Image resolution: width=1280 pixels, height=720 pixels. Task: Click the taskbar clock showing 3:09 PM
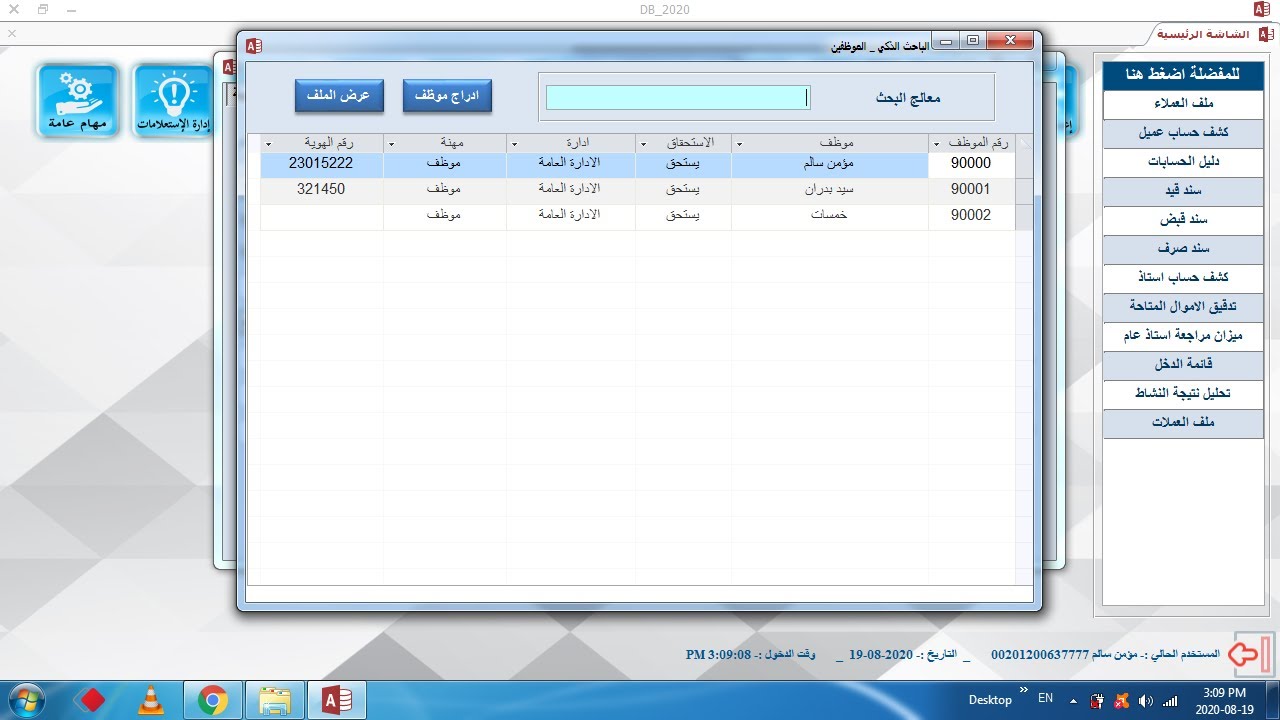click(x=1225, y=700)
